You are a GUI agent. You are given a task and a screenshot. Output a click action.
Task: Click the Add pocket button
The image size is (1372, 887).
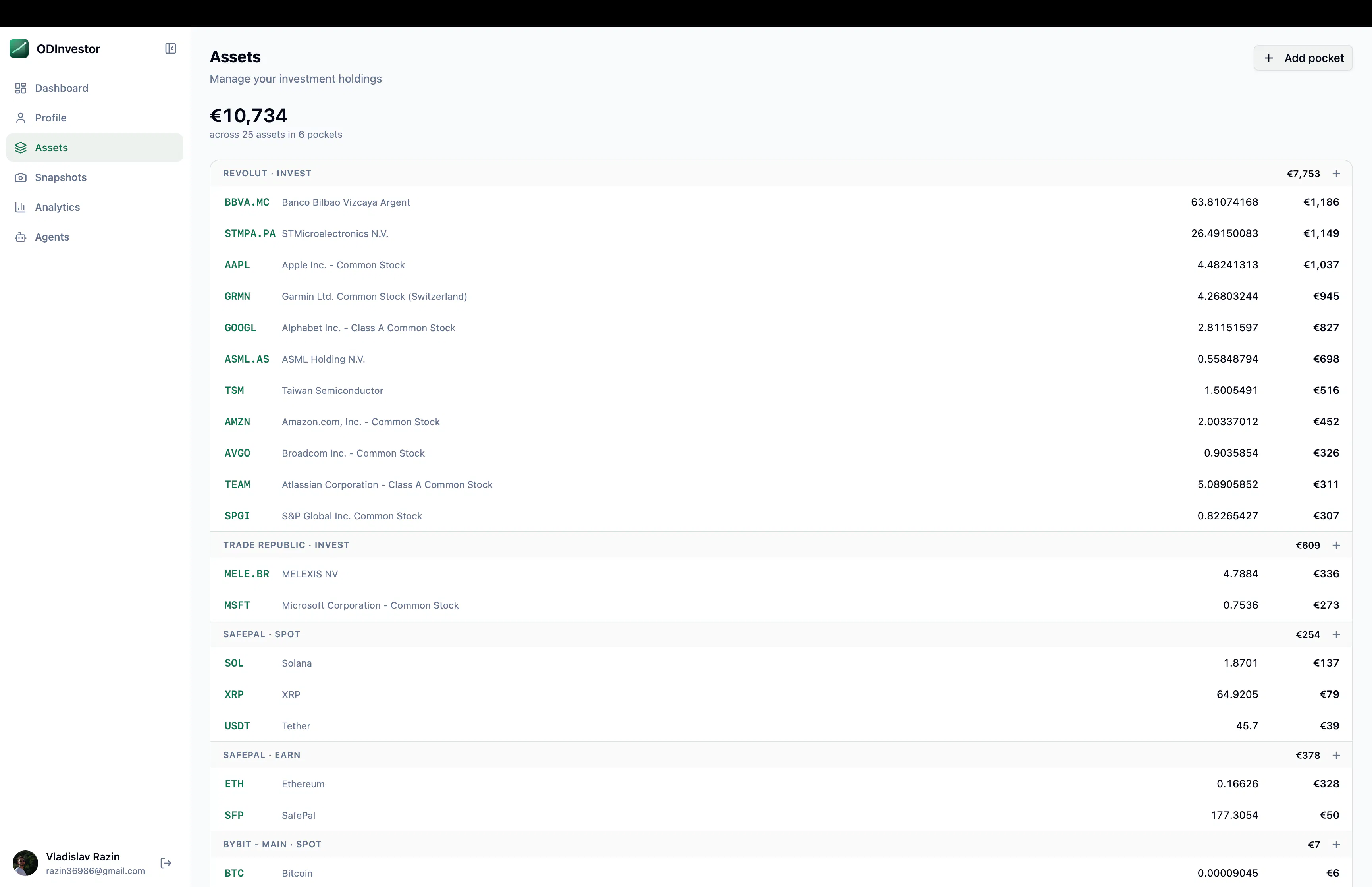[1303, 58]
